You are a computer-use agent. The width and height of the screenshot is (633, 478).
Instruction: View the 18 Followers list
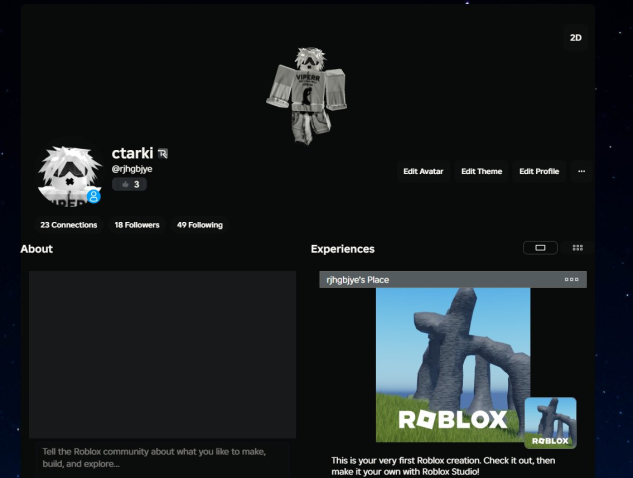coord(137,225)
